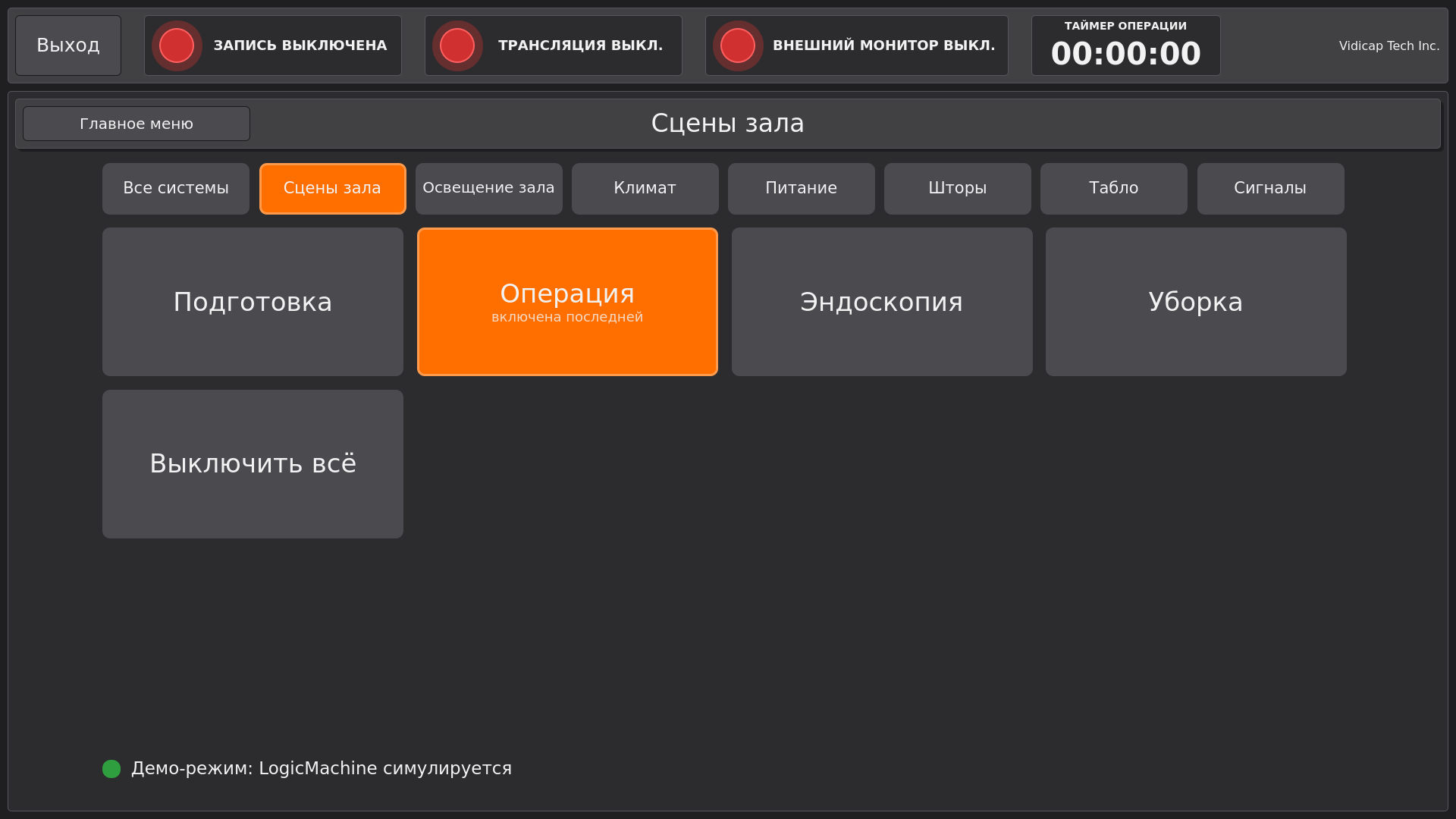Open the Табло tab

pyautogui.click(x=1114, y=189)
